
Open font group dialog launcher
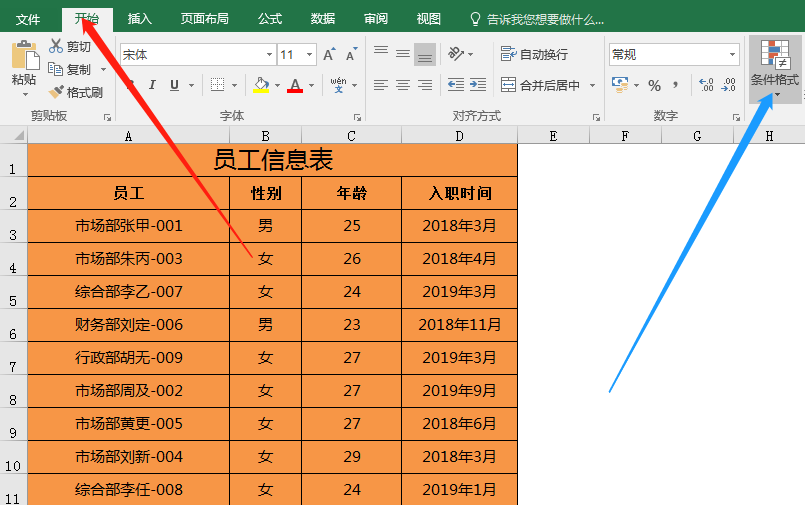(357, 118)
